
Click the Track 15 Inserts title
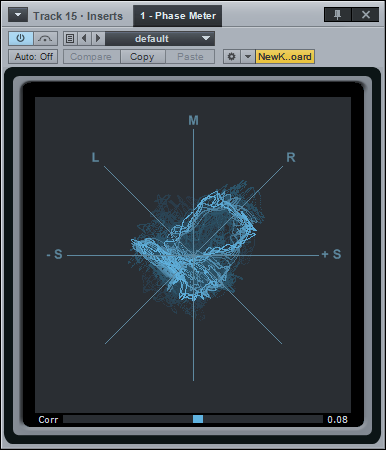click(x=78, y=16)
